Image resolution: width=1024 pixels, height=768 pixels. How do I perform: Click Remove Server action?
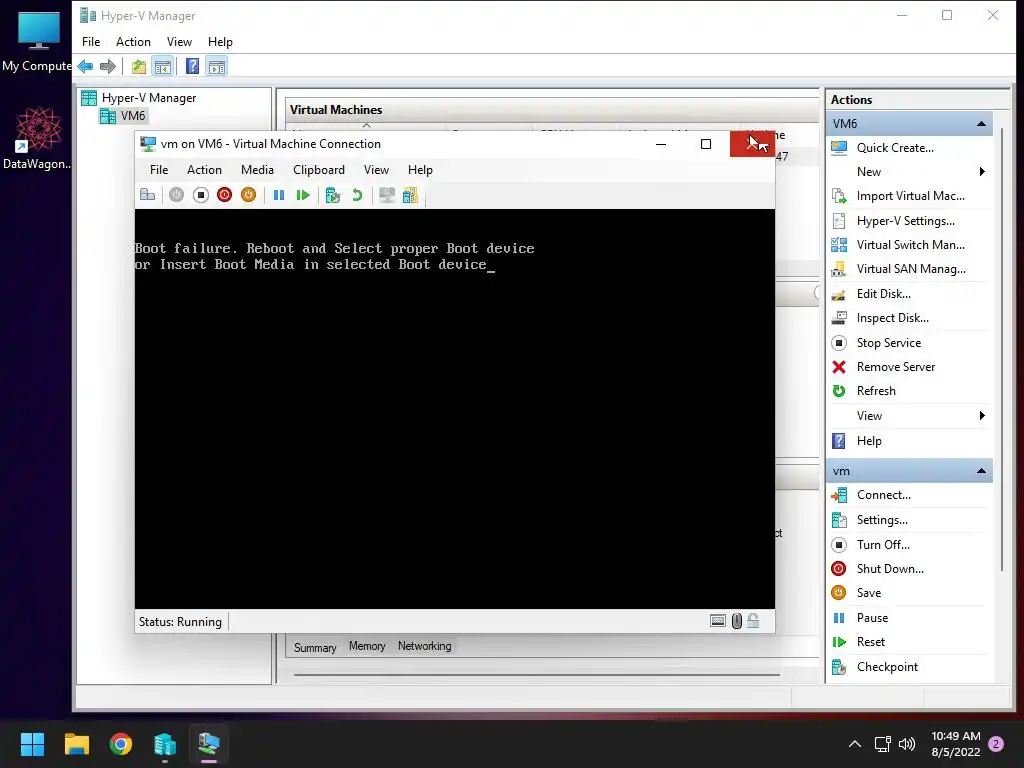(x=895, y=367)
